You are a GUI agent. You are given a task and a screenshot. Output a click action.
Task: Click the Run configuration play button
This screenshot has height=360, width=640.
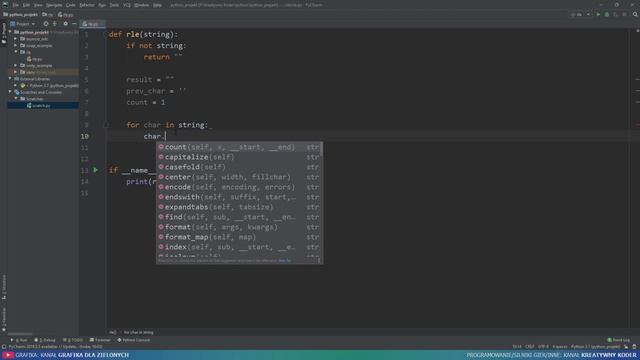tap(598, 15)
